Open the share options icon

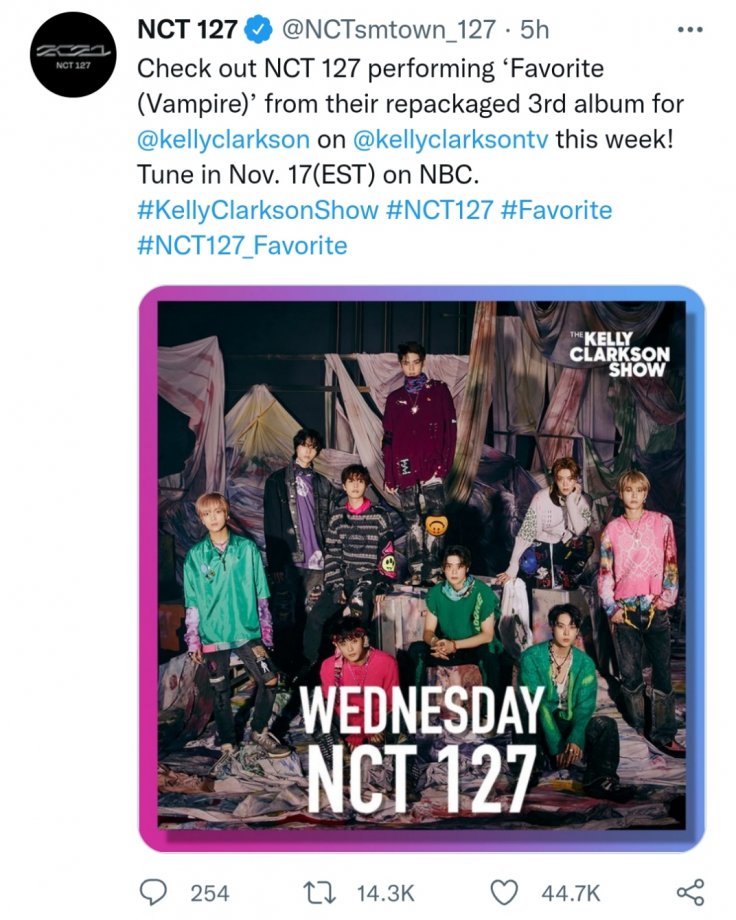tap(689, 892)
